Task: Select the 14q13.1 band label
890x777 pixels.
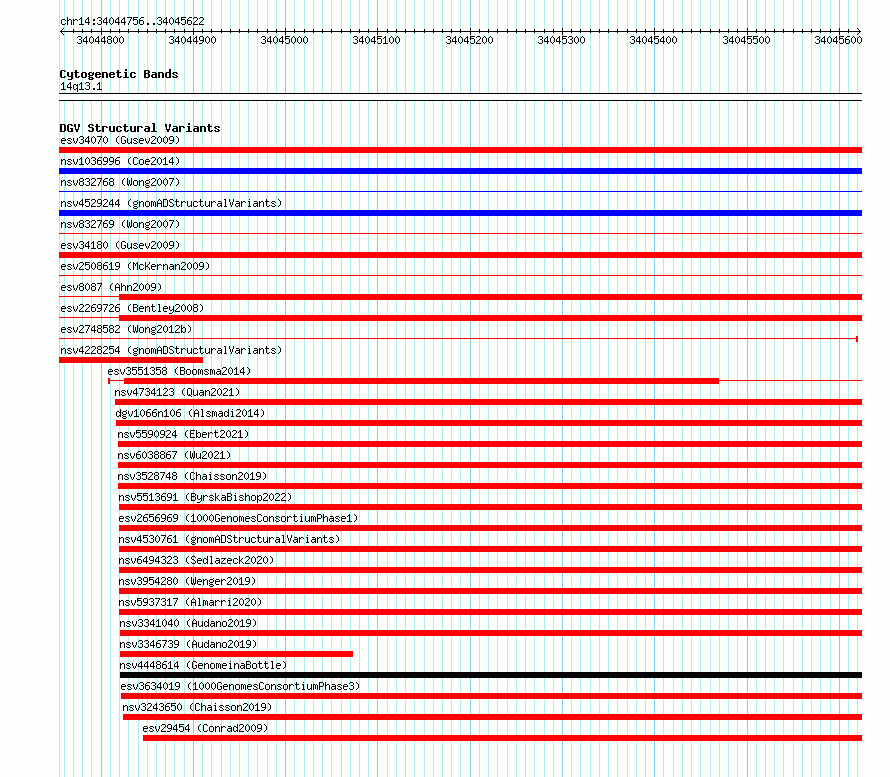Action: coord(81,87)
